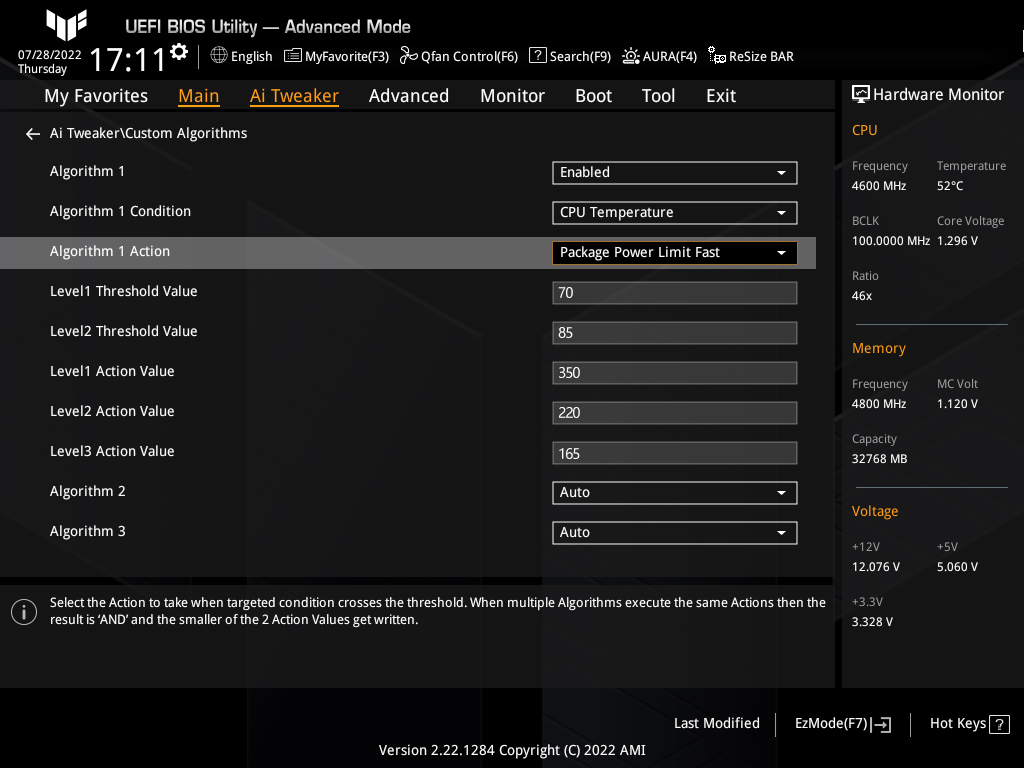Image resolution: width=1024 pixels, height=768 pixels.
Task: Open Qfan Control fan icon
Action: (409, 56)
